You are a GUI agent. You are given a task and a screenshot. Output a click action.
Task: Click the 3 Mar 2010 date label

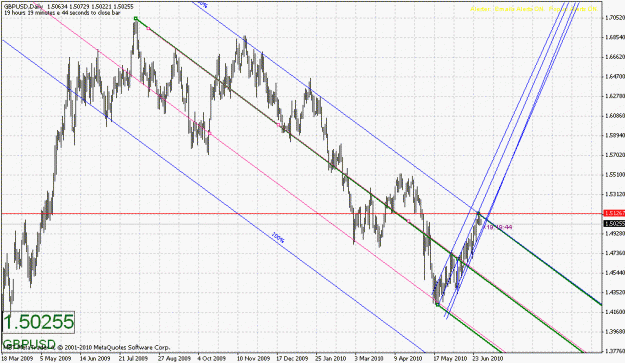369,358
